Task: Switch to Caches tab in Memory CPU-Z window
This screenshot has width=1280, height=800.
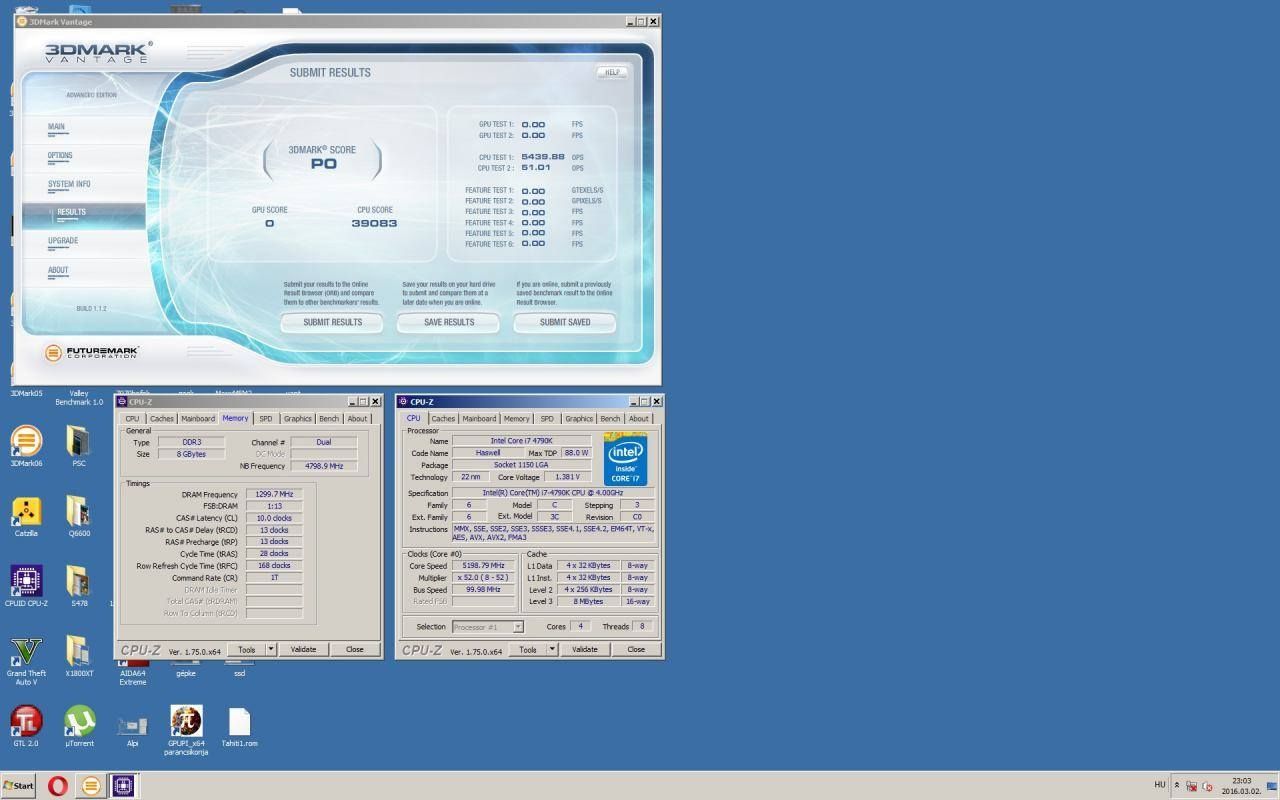Action: [161, 419]
